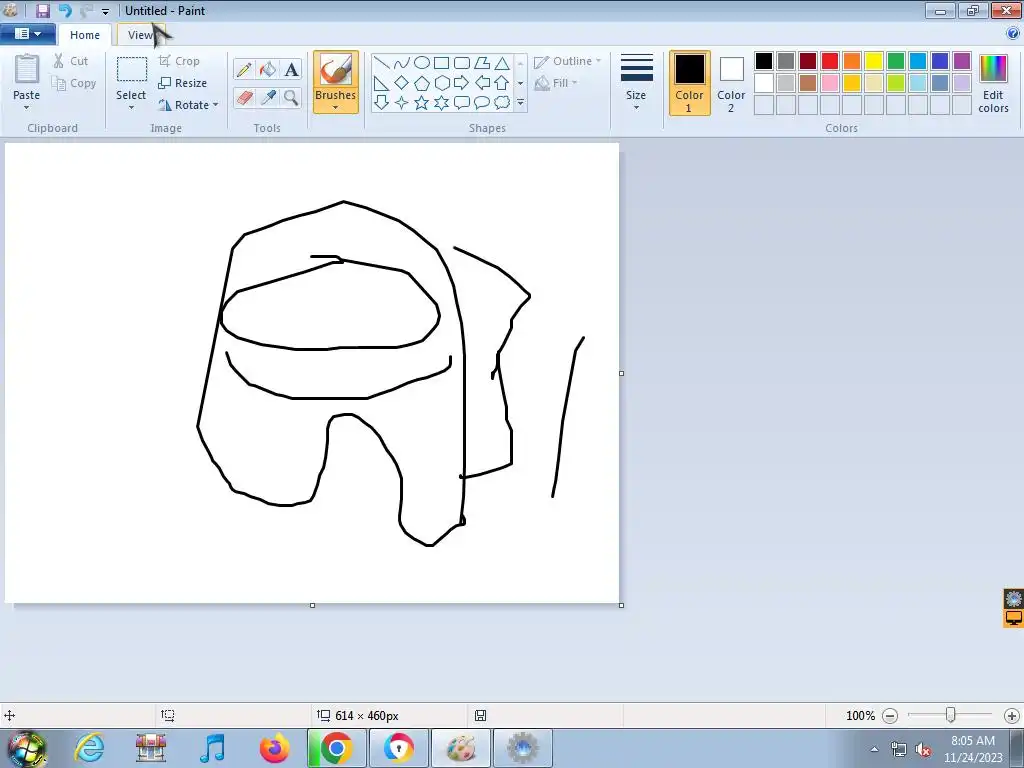Pick the Up arrow shape
1024x768 pixels.
[502, 83]
